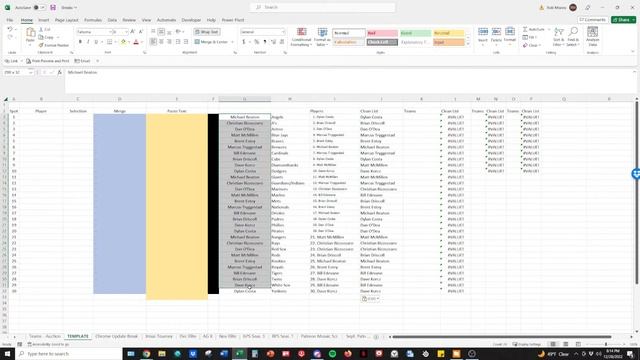
Task: Save the workbook with the Save icon
Action: (x=53, y=7)
